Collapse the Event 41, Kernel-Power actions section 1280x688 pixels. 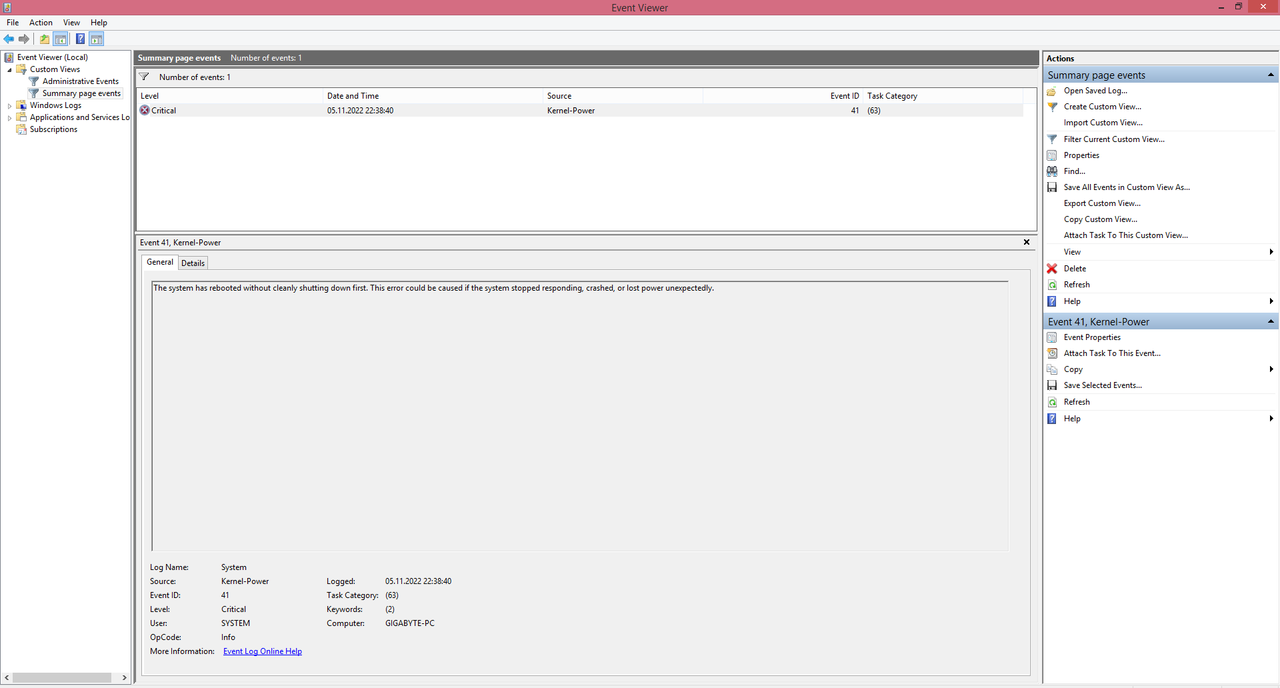(1271, 322)
